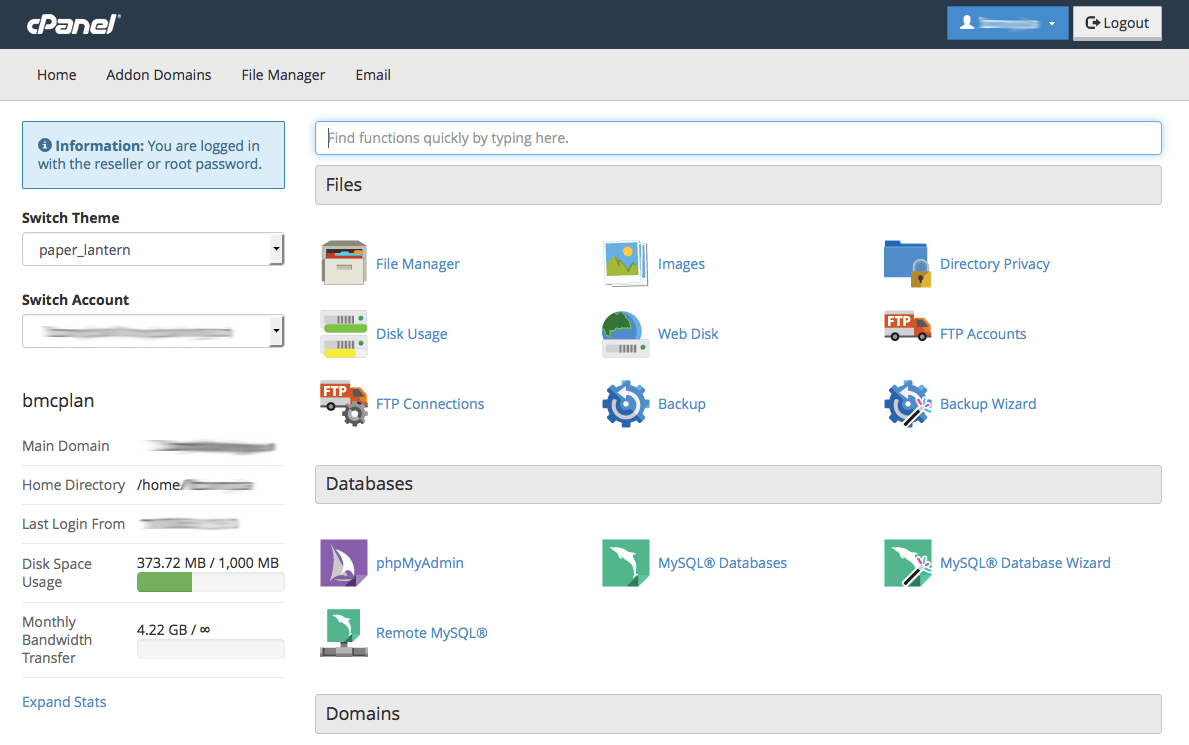Select Email in the top navigation
Screen dimensions: 1189x745
(373, 75)
